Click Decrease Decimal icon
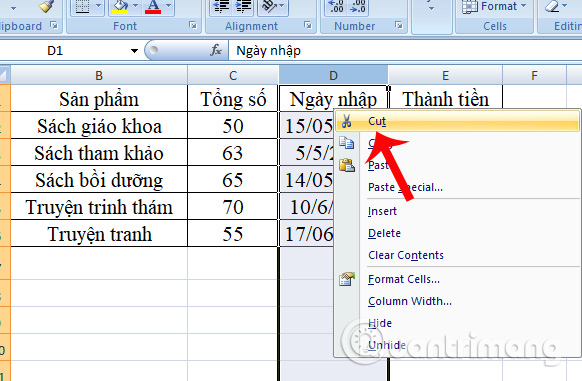Screen dimensions: 582x381 pyautogui.click(x=359, y=7)
